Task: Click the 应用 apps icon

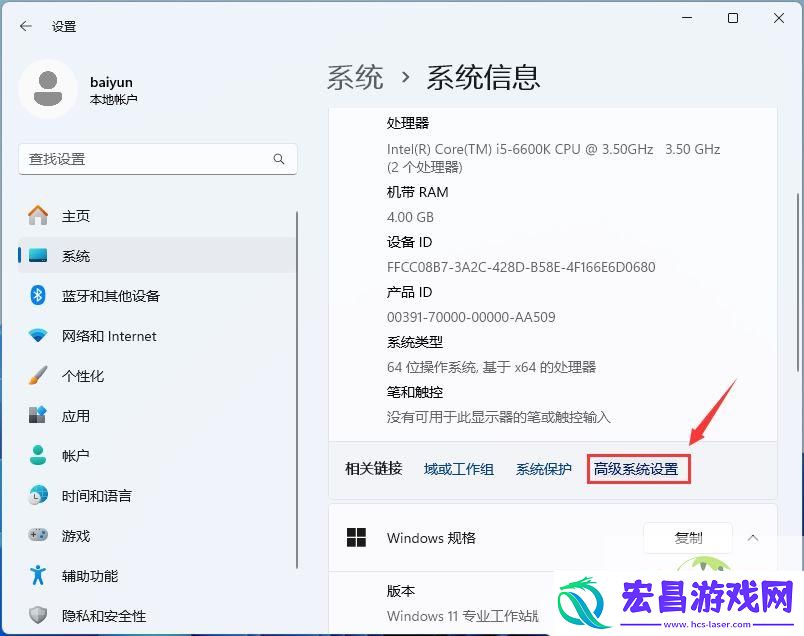Action: (x=38, y=415)
